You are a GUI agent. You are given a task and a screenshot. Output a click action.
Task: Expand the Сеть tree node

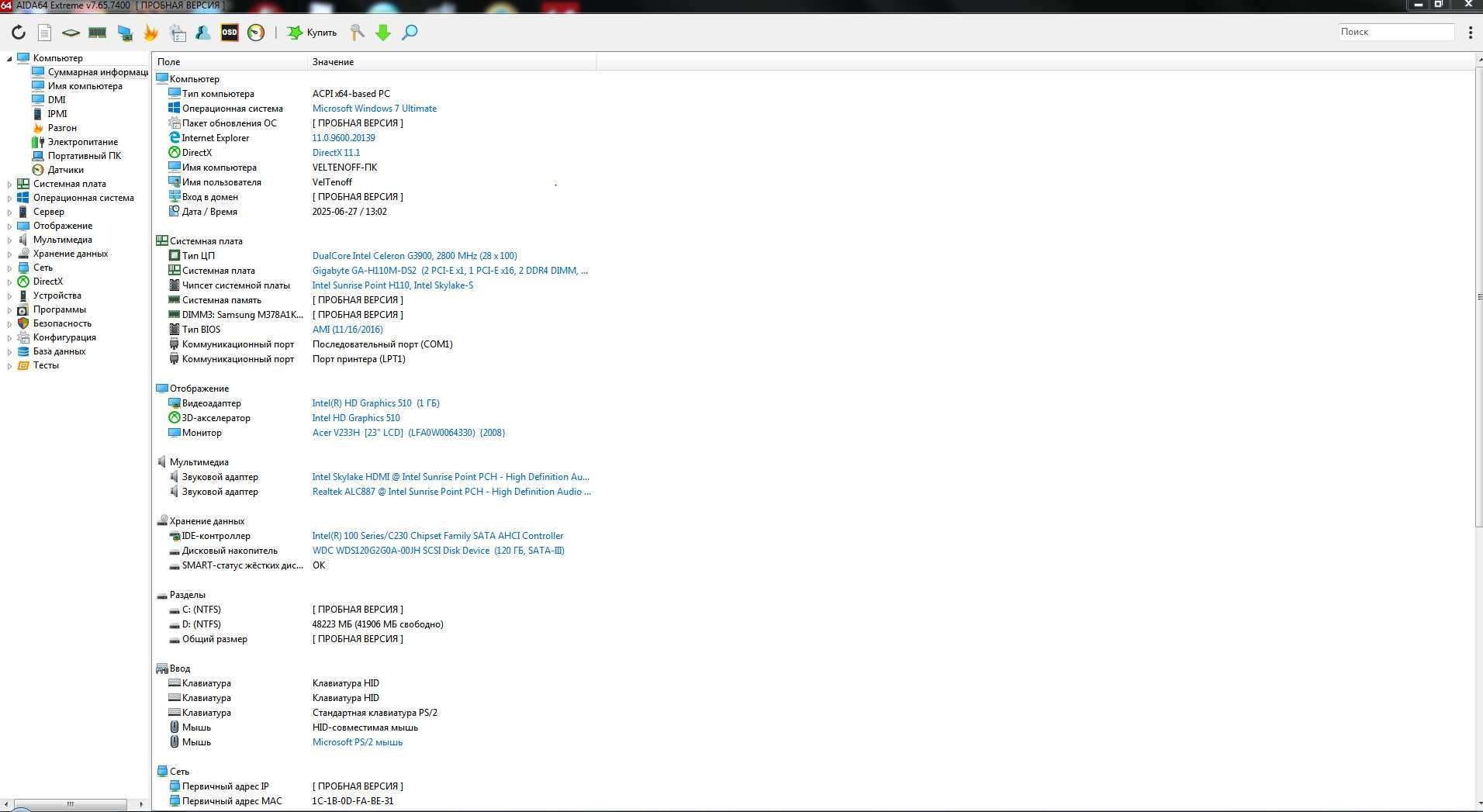[x=9, y=268]
